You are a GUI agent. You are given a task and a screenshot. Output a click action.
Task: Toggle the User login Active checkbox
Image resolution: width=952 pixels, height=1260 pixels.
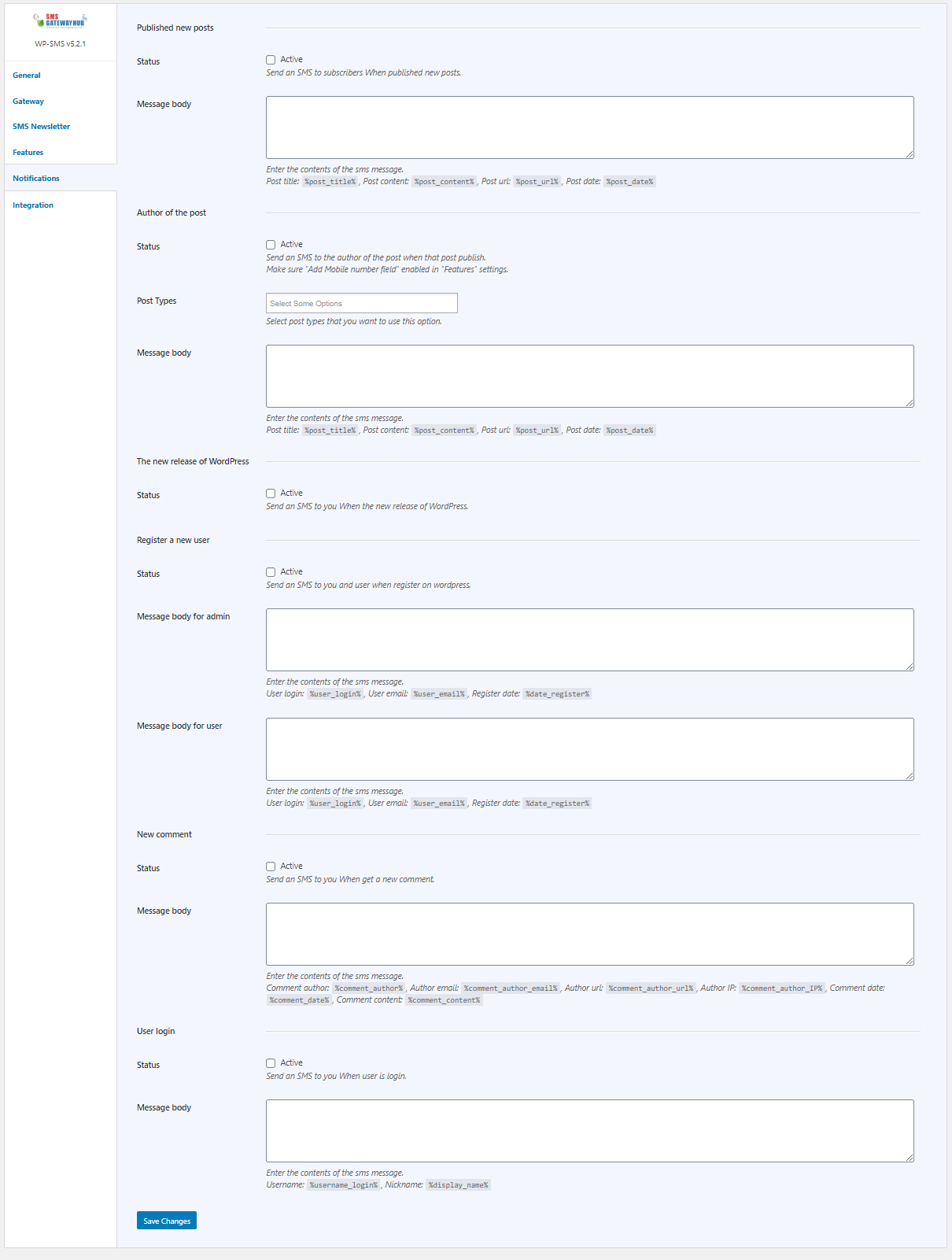click(x=271, y=1063)
